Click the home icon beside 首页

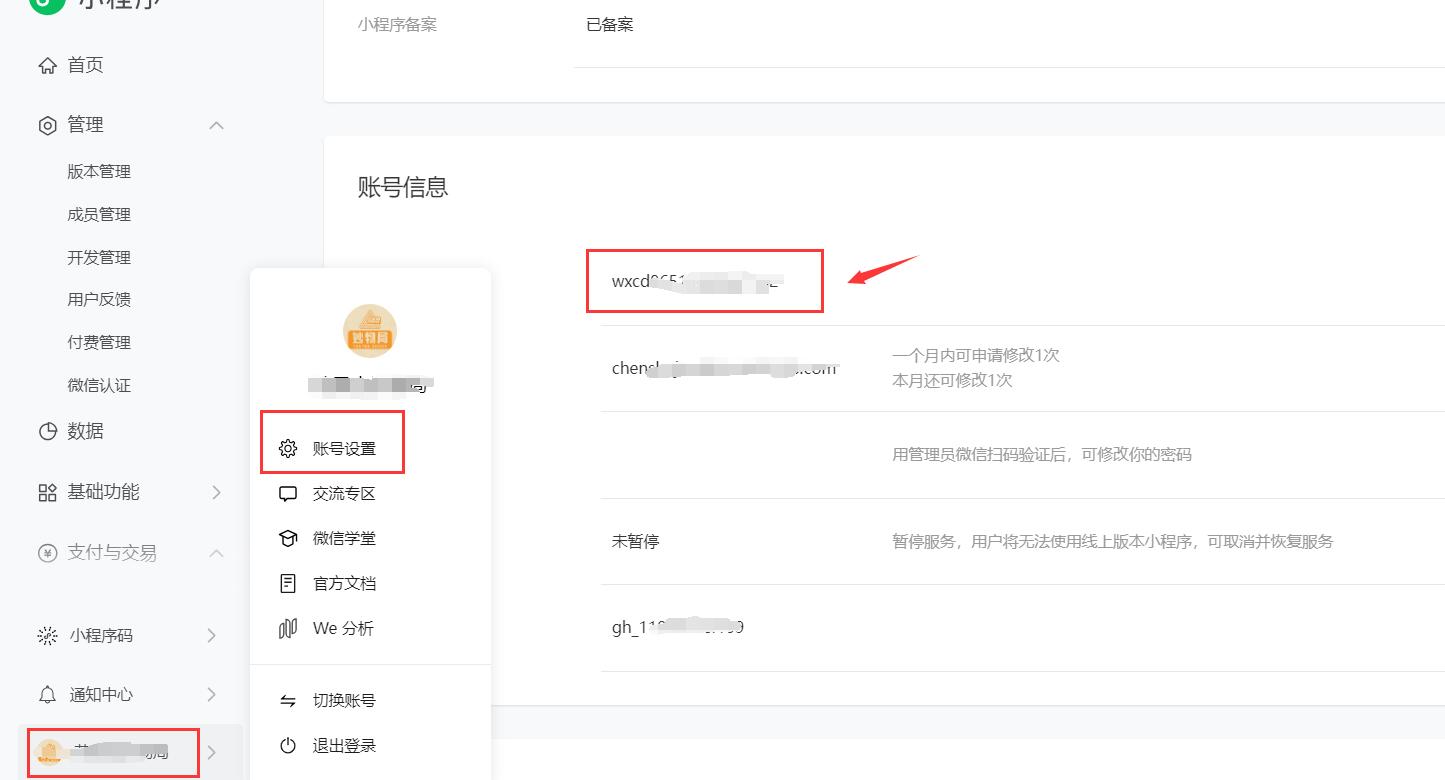47,66
